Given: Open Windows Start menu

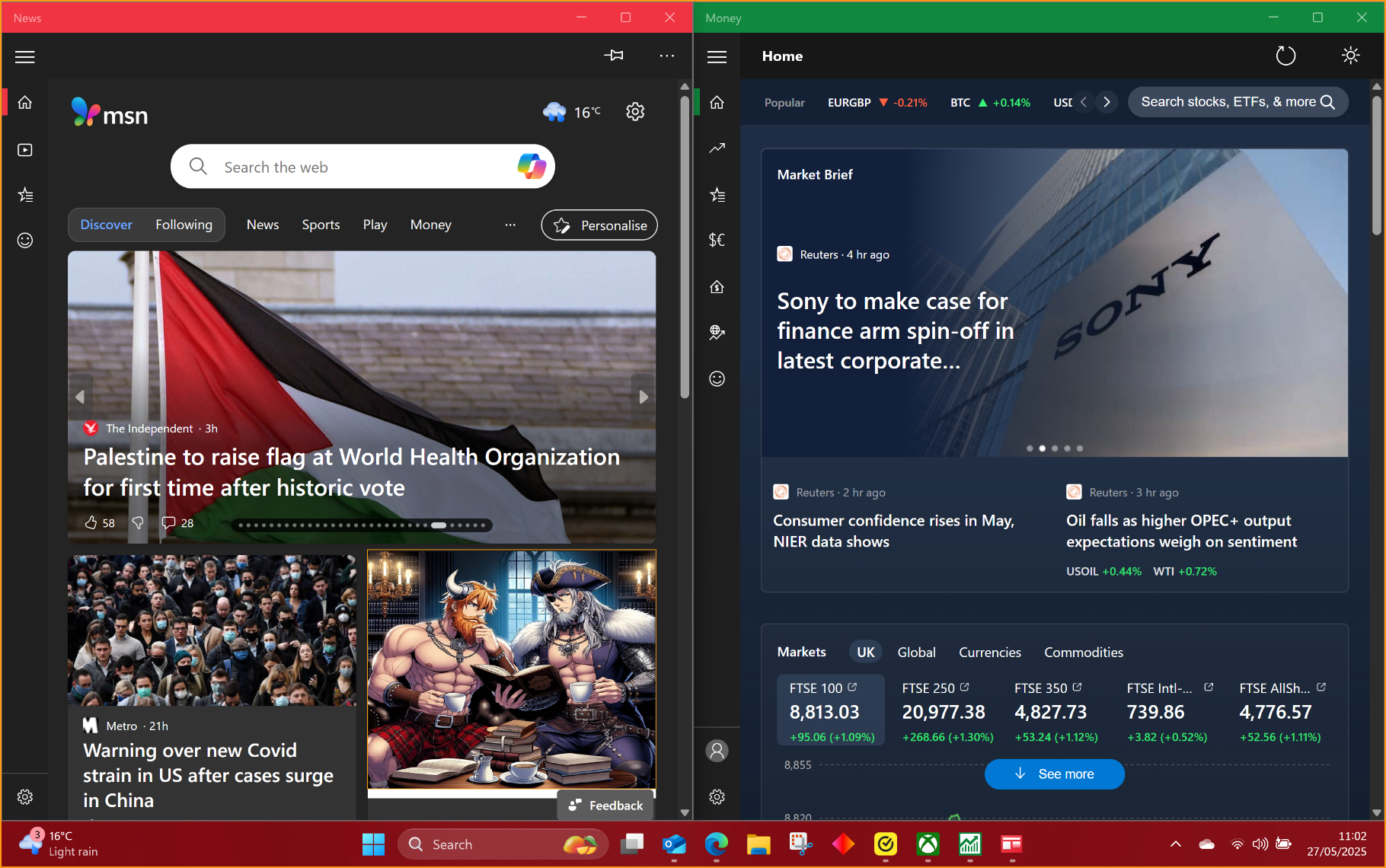Looking at the screenshot, I should [373, 844].
